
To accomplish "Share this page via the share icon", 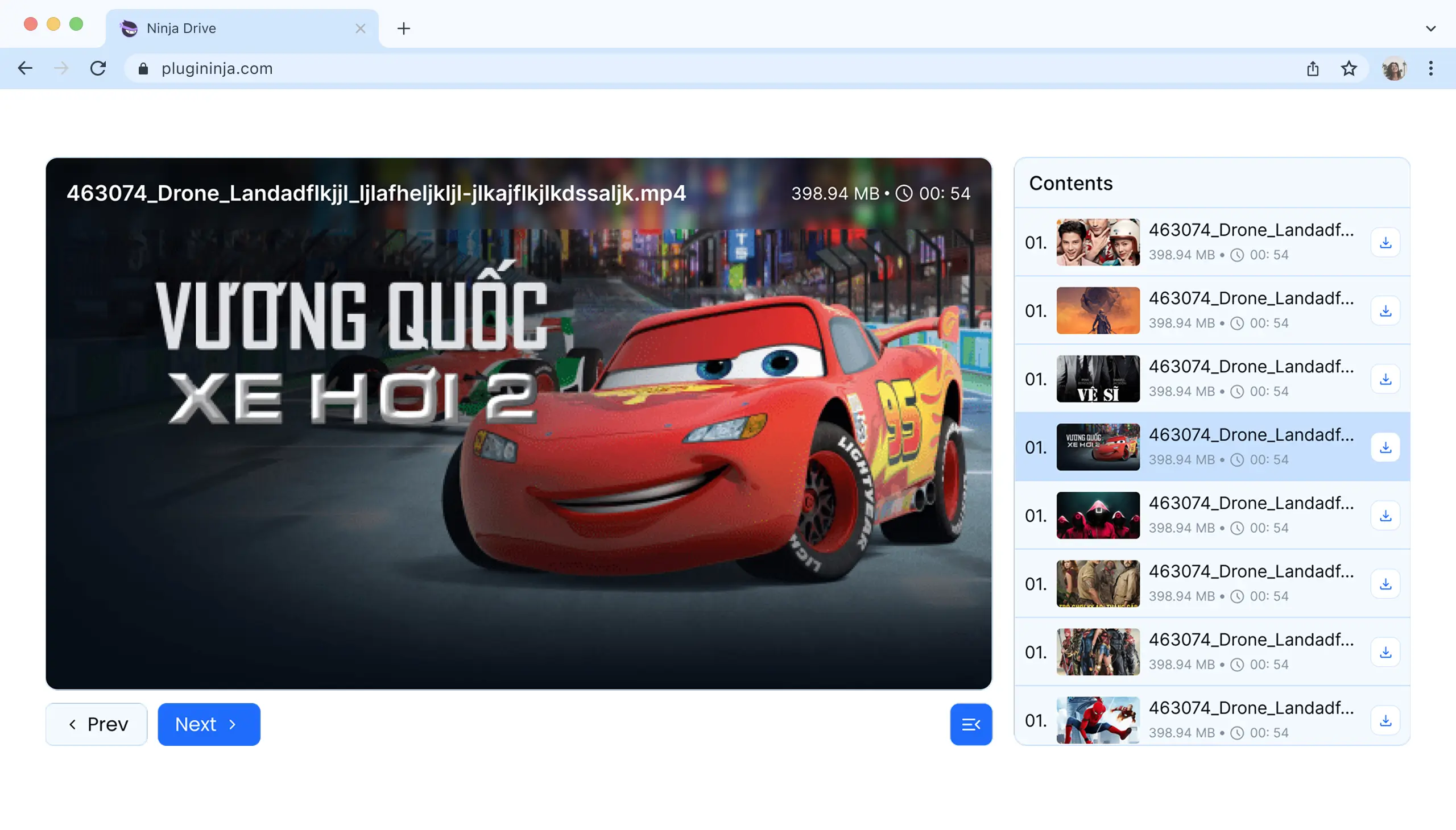I will pos(1313,68).
